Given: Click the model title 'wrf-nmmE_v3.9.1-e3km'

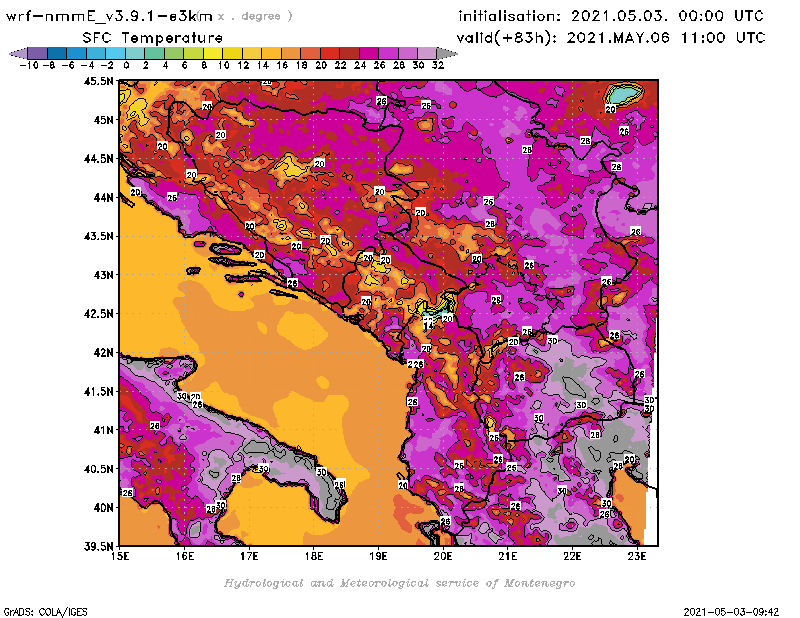Looking at the screenshot, I should [x=109, y=16].
